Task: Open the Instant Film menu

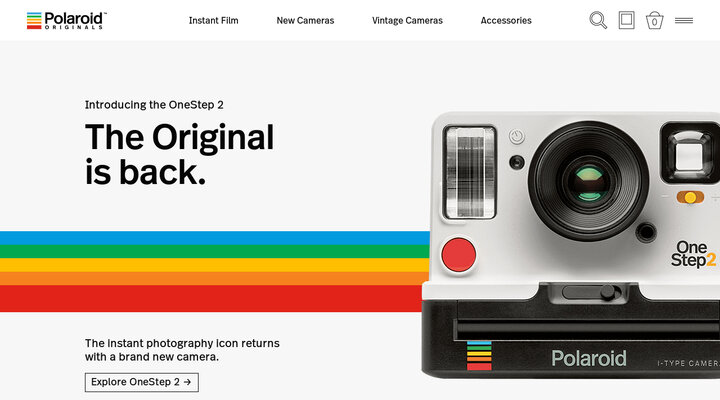Action: point(214,21)
